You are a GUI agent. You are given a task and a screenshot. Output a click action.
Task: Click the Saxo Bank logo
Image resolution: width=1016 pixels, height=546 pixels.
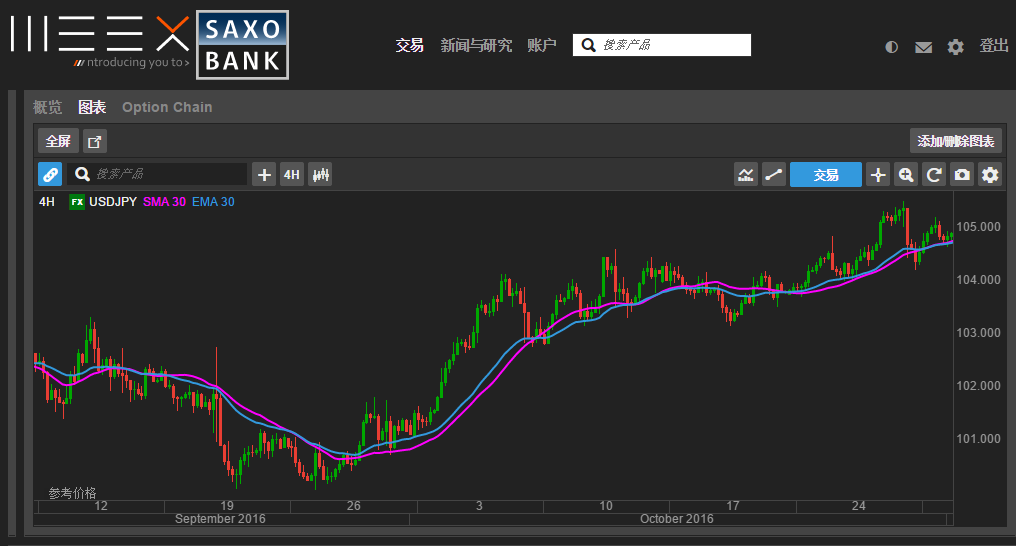point(242,45)
